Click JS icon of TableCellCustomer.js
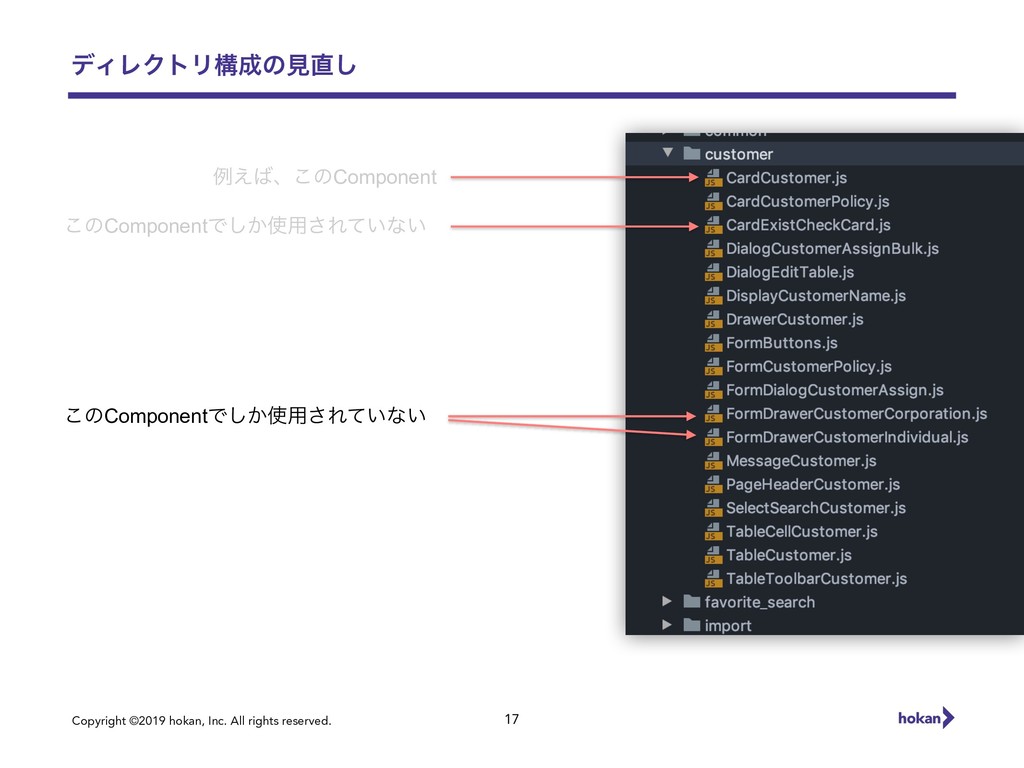The height and width of the screenshot is (768, 1024). click(713, 531)
